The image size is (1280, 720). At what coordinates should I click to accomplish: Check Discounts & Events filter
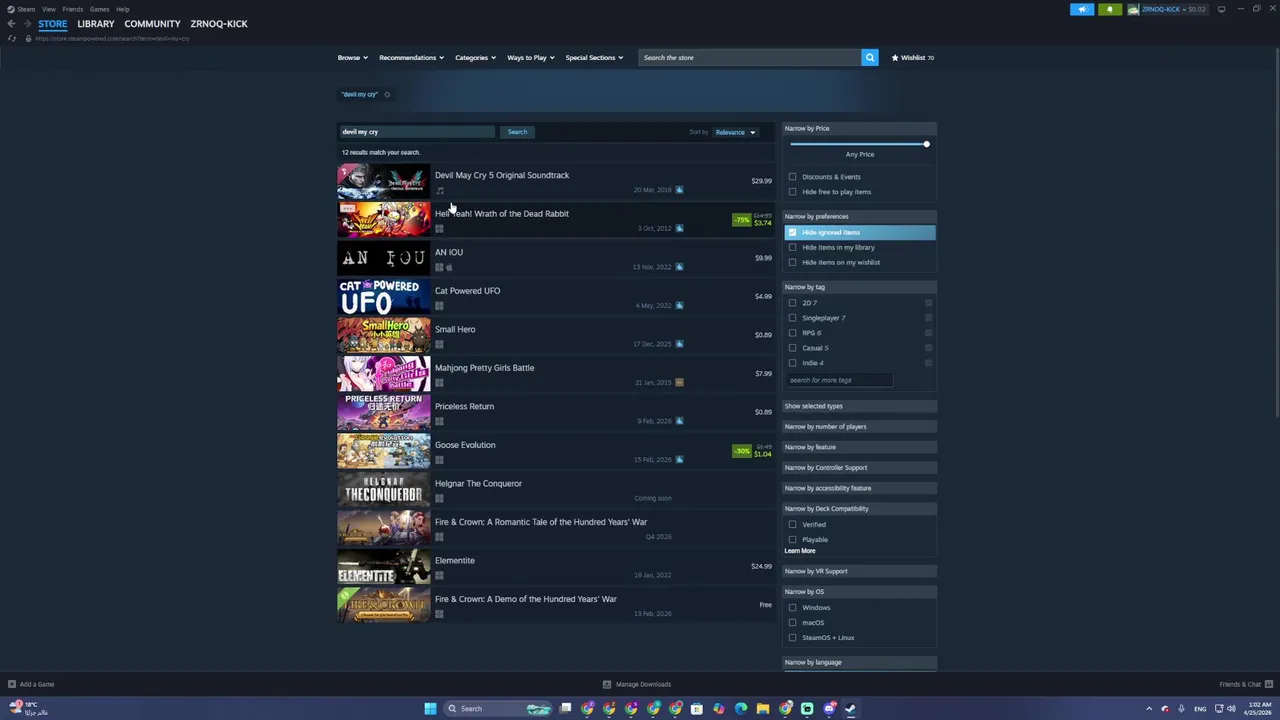pos(793,177)
